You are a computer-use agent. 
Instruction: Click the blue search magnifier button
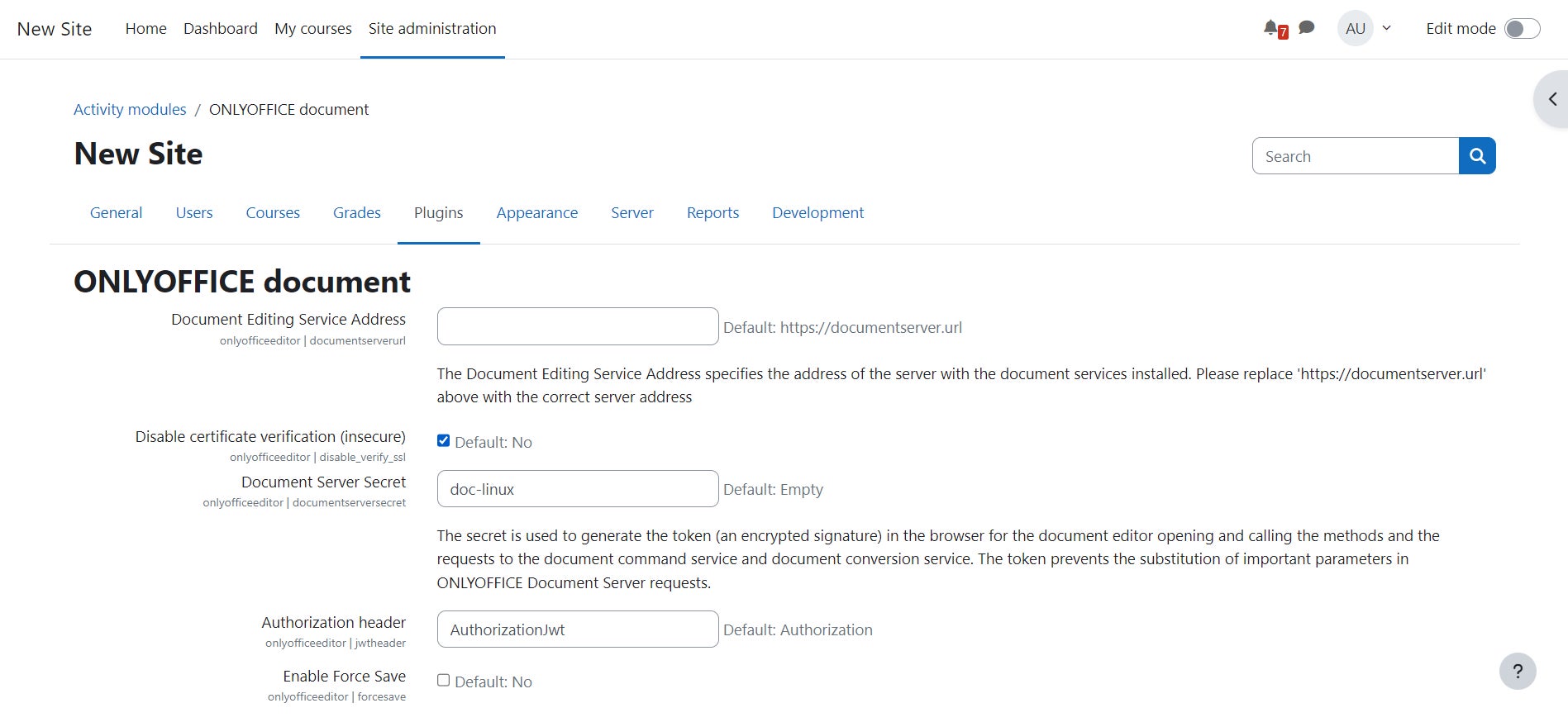click(x=1477, y=156)
